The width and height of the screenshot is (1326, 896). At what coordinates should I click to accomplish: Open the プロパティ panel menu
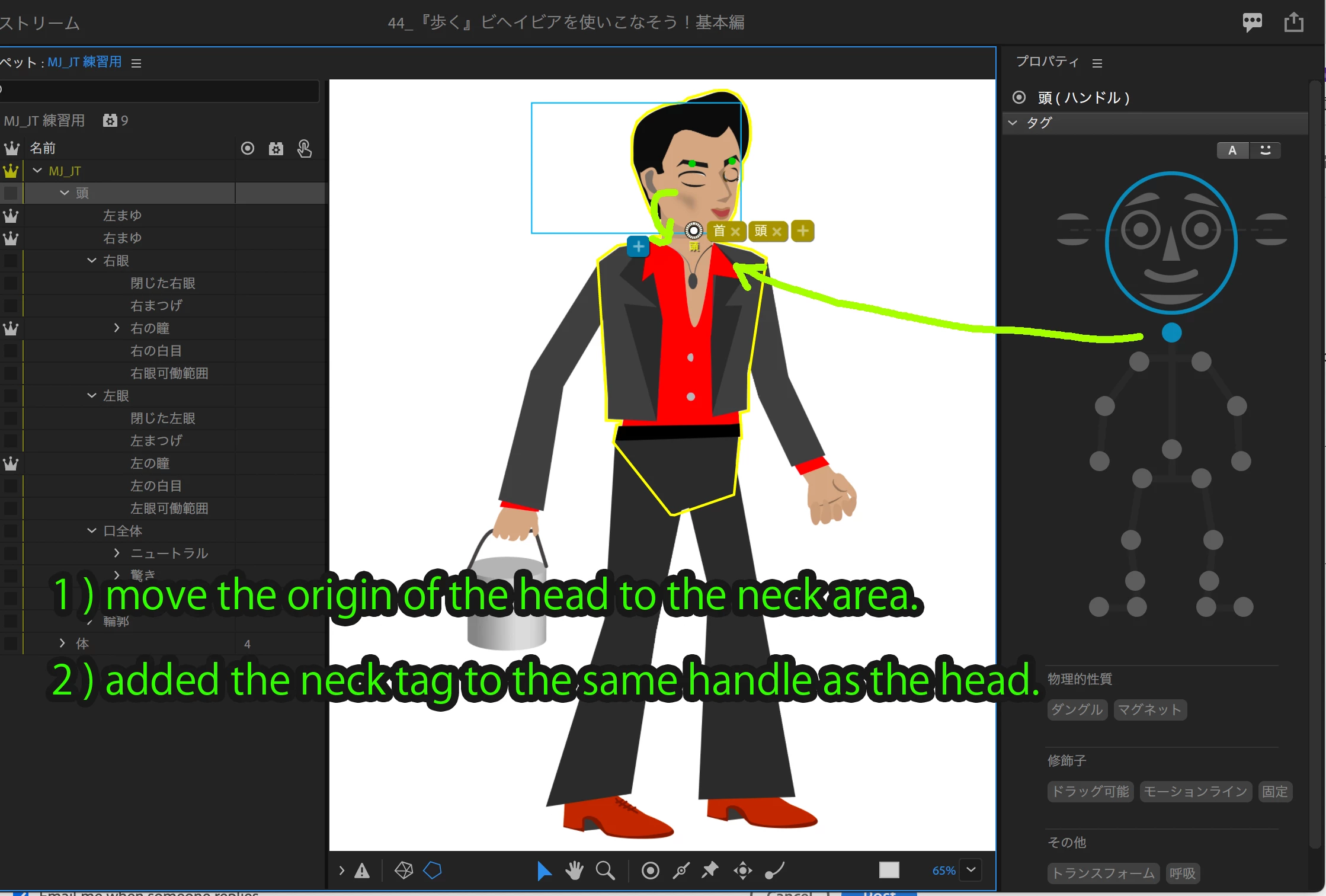click(x=1097, y=63)
